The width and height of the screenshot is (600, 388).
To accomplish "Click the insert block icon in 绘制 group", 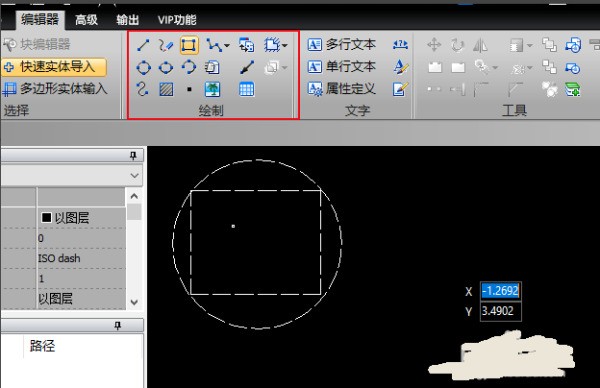I will 246,45.
